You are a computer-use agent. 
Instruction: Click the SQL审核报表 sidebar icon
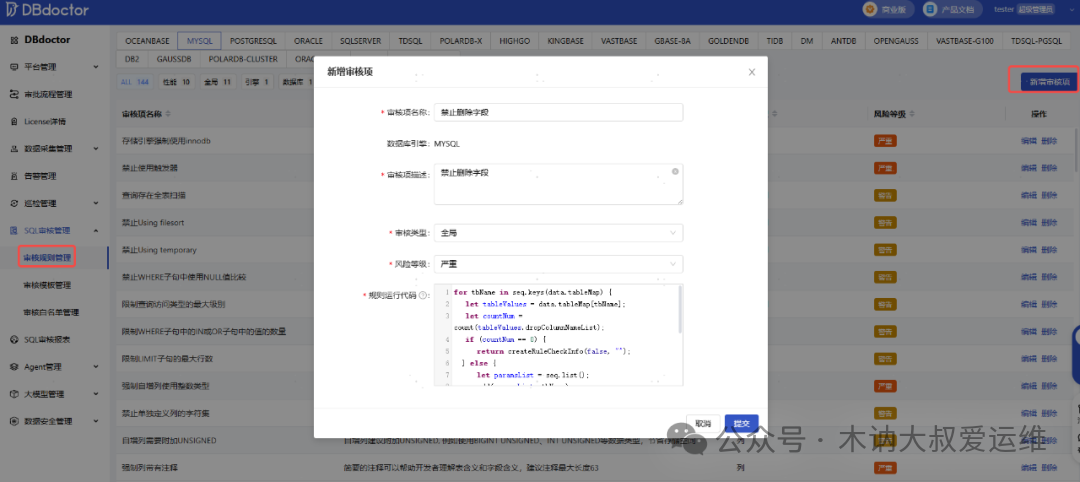coord(14,339)
